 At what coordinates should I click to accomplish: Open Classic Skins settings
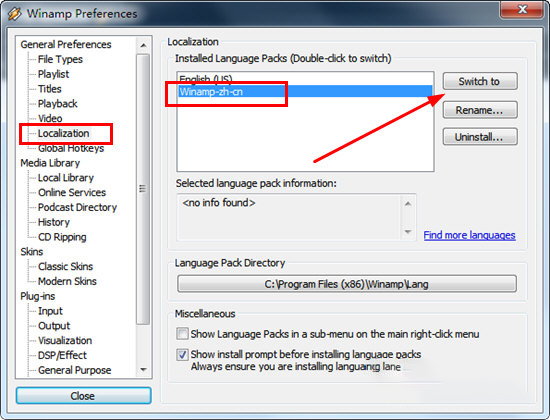(x=65, y=266)
